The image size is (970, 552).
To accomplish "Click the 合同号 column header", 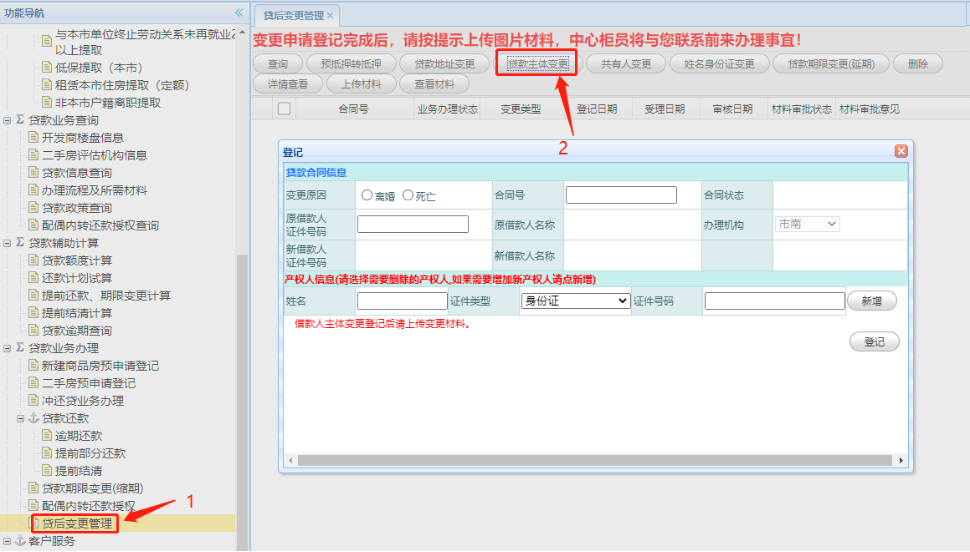I will [x=353, y=109].
